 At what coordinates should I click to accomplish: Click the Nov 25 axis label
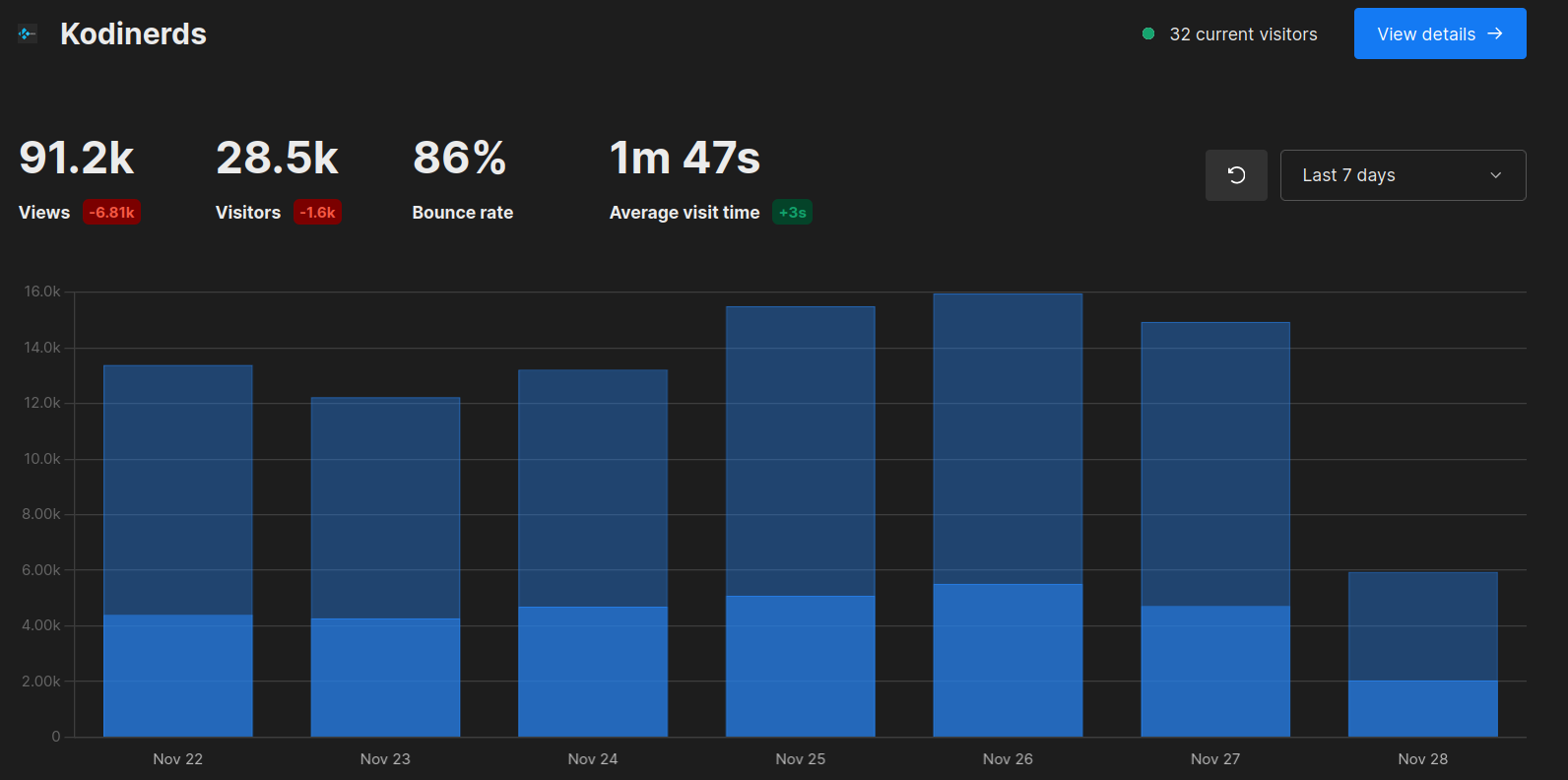[801, 759]
